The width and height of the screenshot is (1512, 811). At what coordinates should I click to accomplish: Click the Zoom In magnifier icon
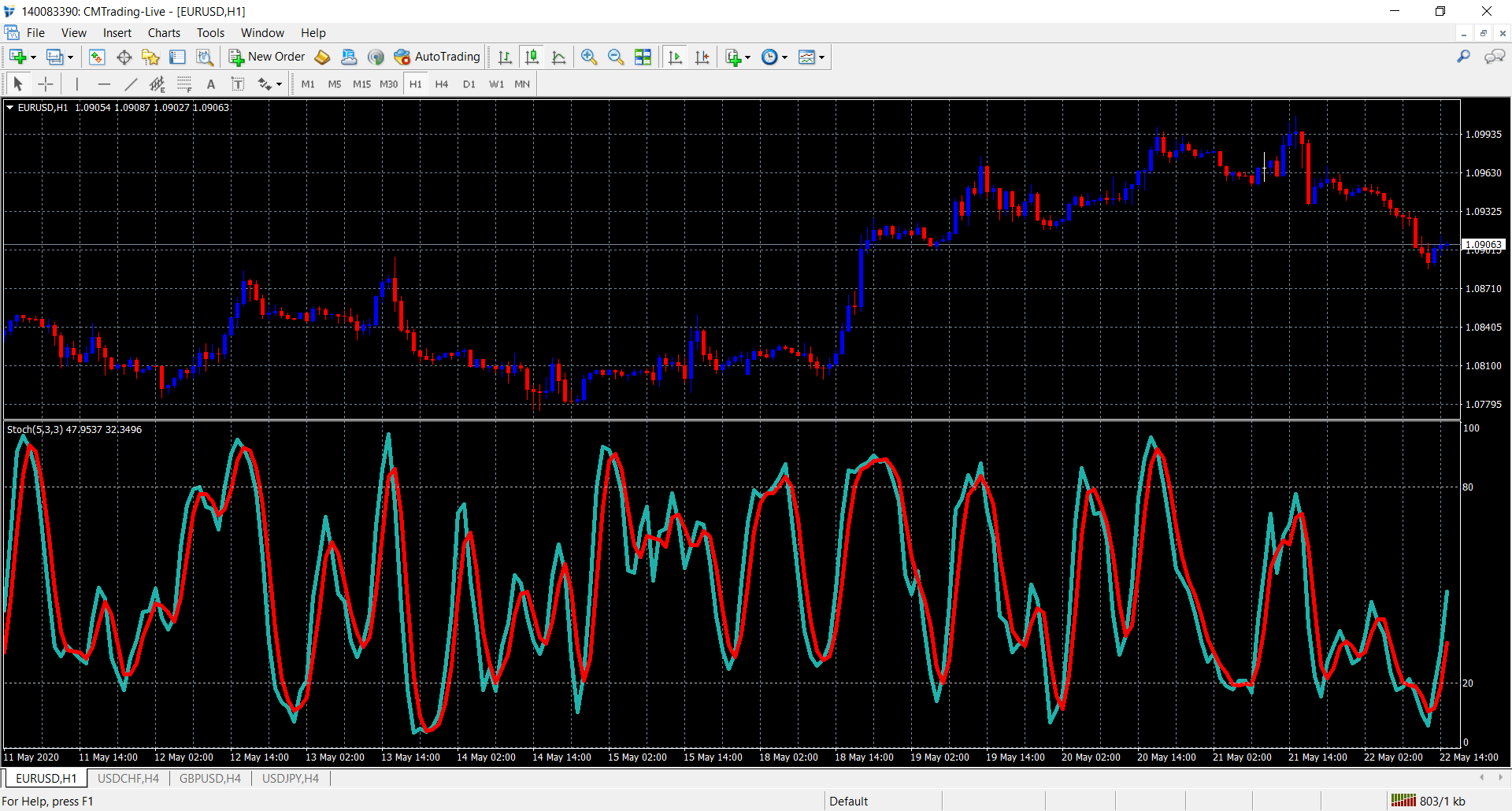pyautogui.click(x=588, y=57)
